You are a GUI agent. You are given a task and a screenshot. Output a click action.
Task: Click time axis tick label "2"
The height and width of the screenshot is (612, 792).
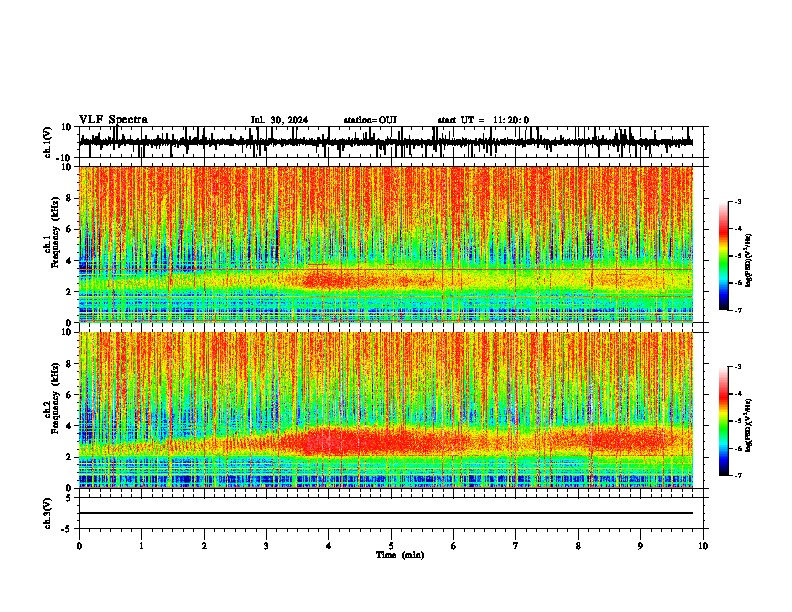(x=204, y=546)
